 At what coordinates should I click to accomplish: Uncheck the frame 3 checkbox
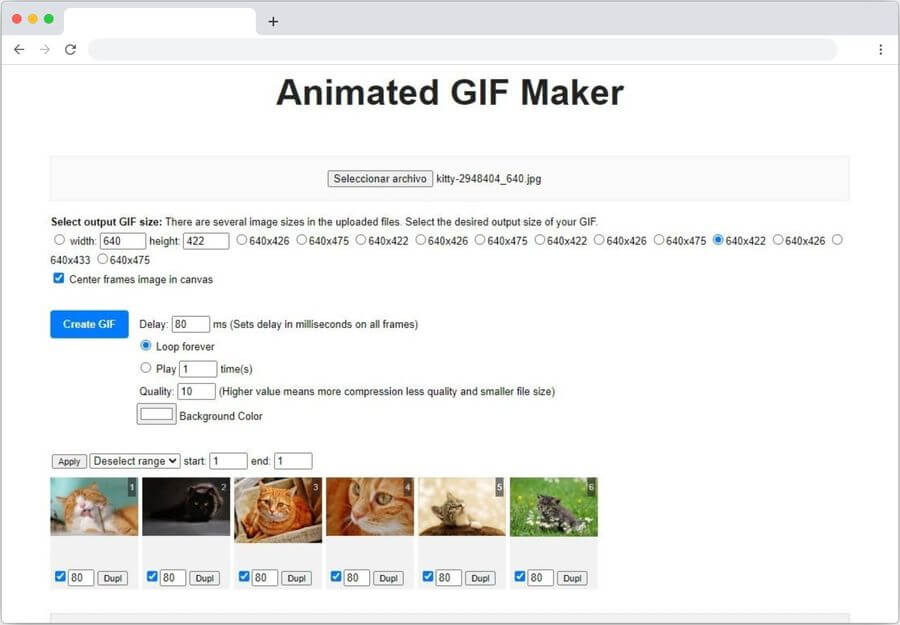244,576
